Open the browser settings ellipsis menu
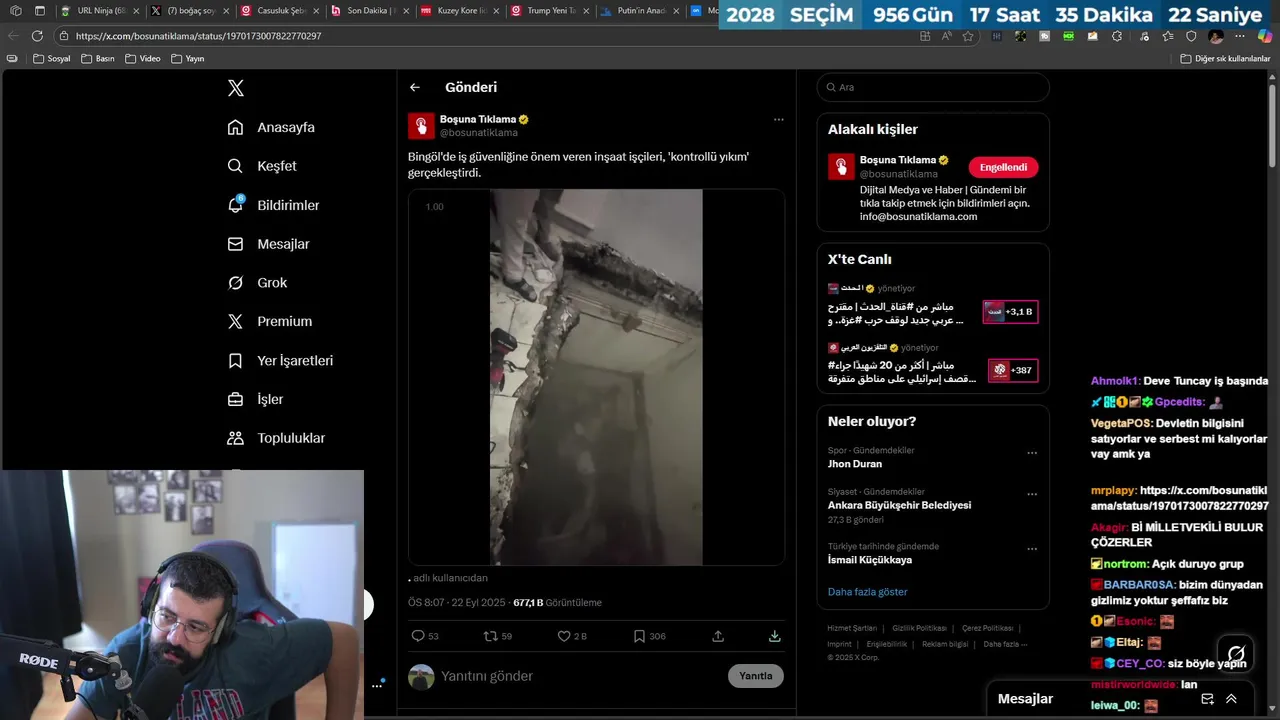The image size is (1280, 720). (1240, 36)
